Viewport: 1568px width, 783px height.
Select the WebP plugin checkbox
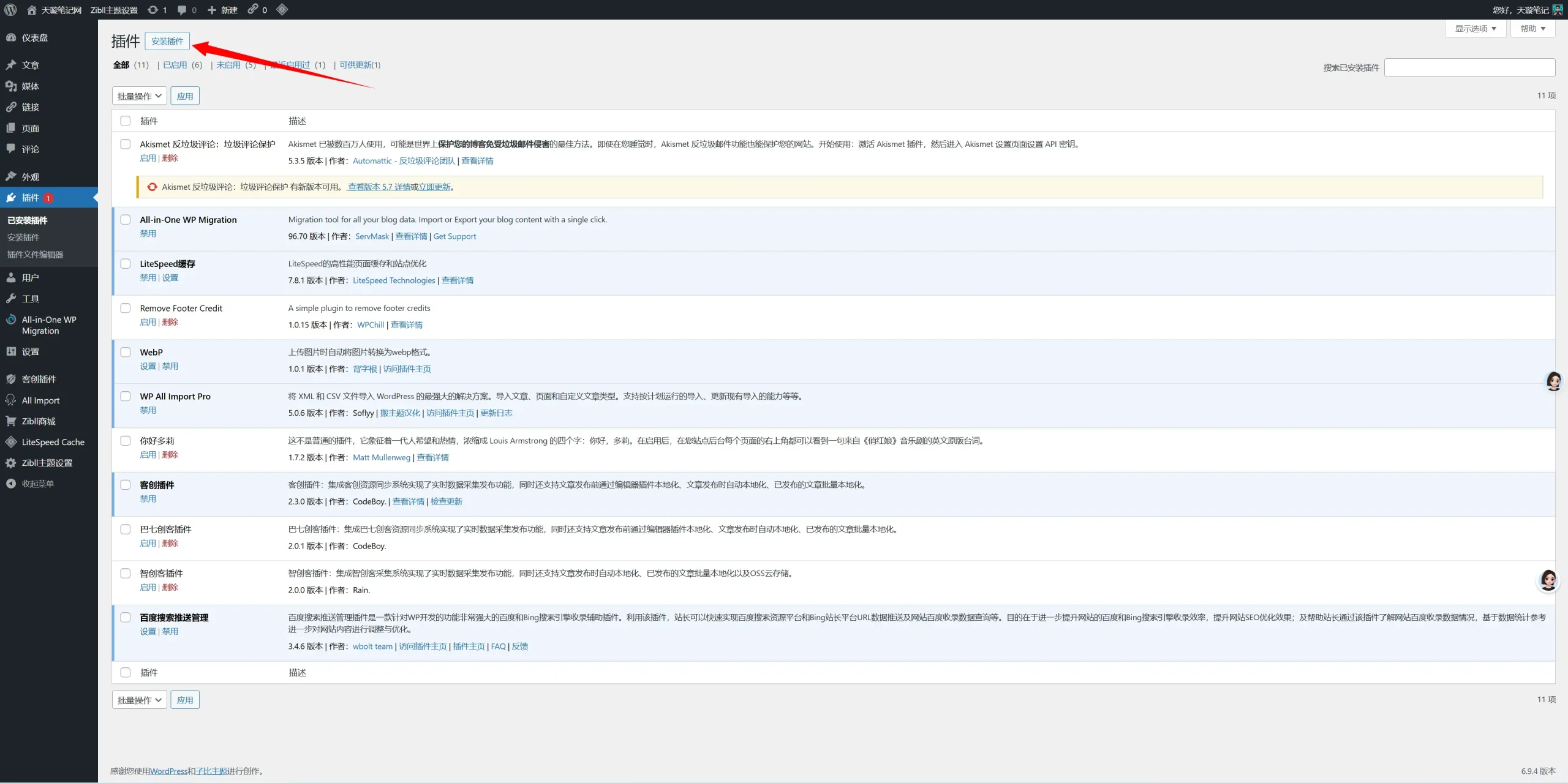tap(126, 352)
